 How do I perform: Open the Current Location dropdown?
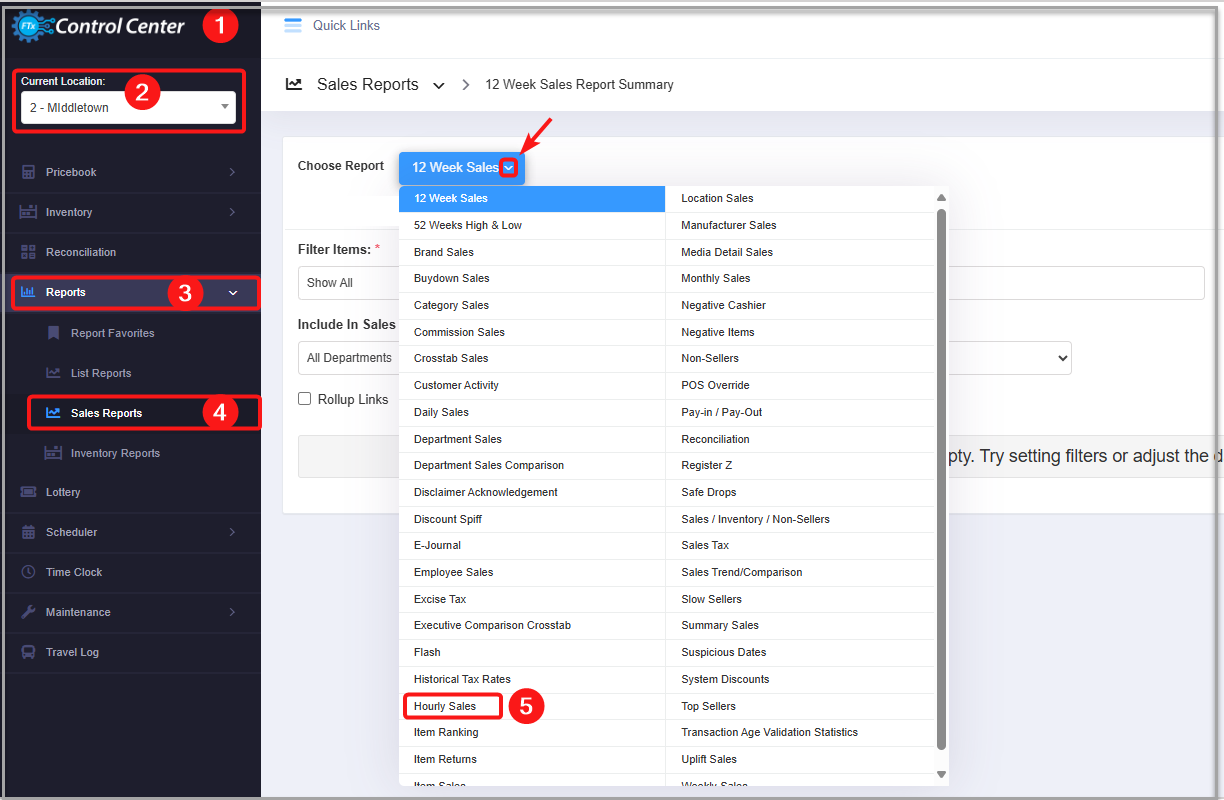(128, 108)
